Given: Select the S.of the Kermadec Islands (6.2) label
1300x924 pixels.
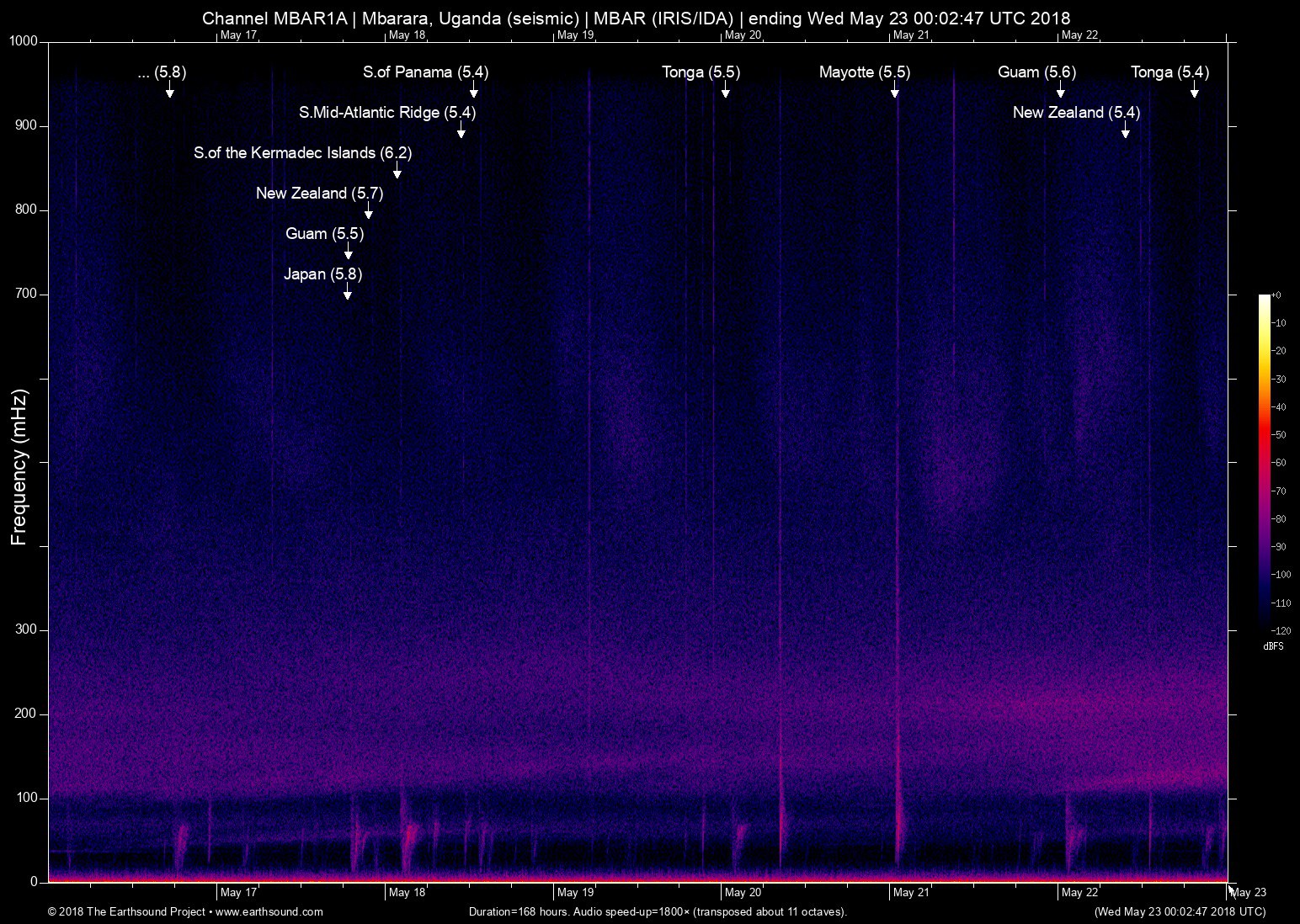Looking at the screenshot, I should click(x=302, y=153).
